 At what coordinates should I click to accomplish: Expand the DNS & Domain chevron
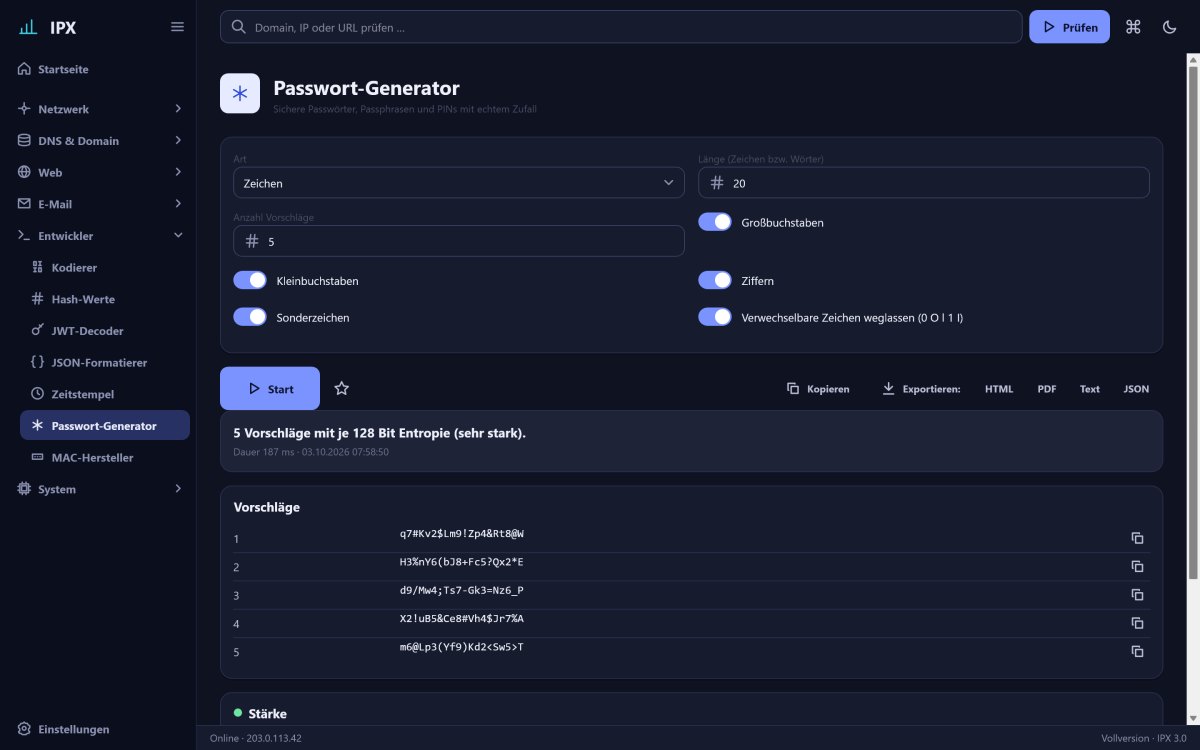(178, 140)
